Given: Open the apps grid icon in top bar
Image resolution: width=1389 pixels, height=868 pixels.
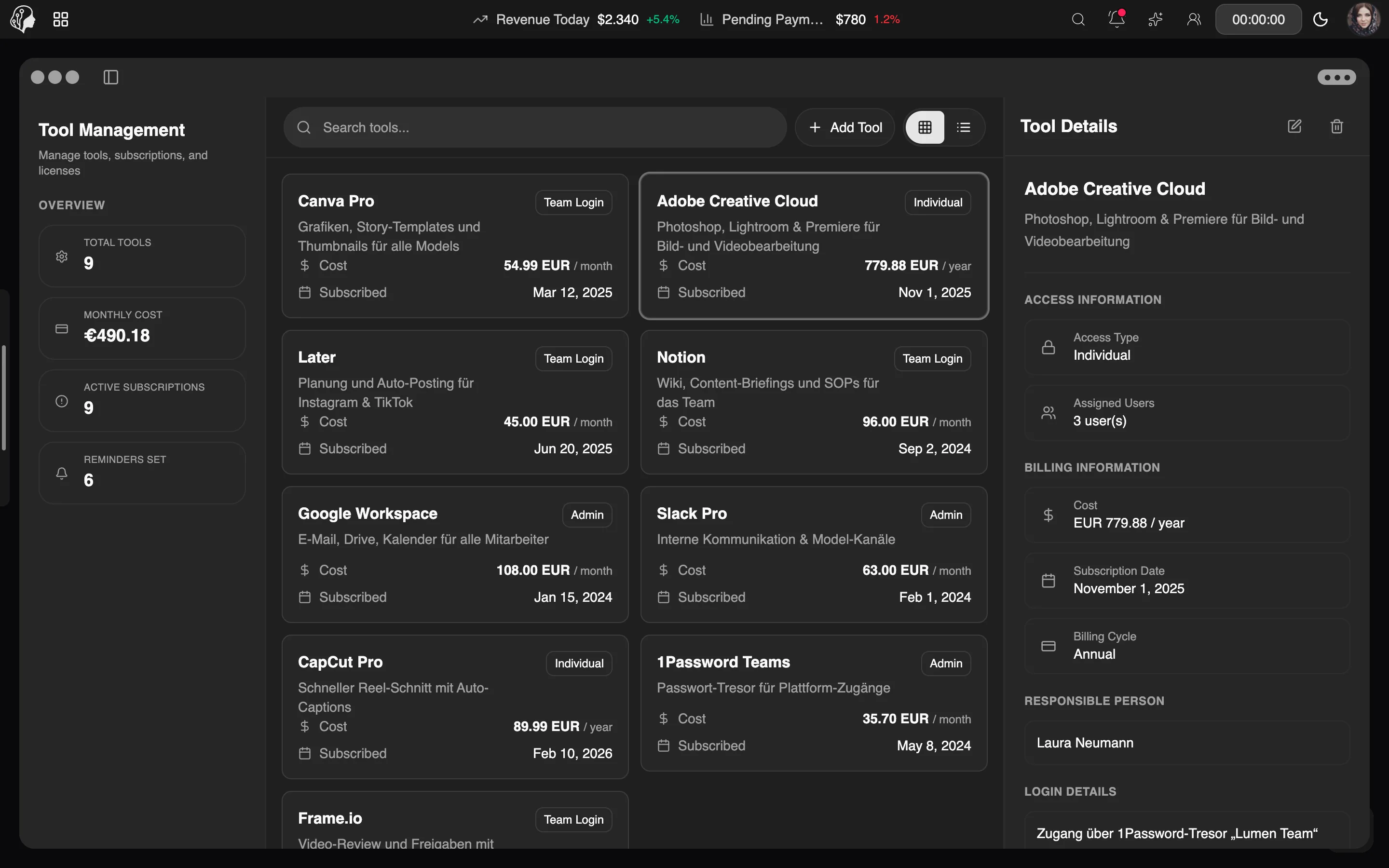Looking at the screenshot, I should (x=60, y=19).
